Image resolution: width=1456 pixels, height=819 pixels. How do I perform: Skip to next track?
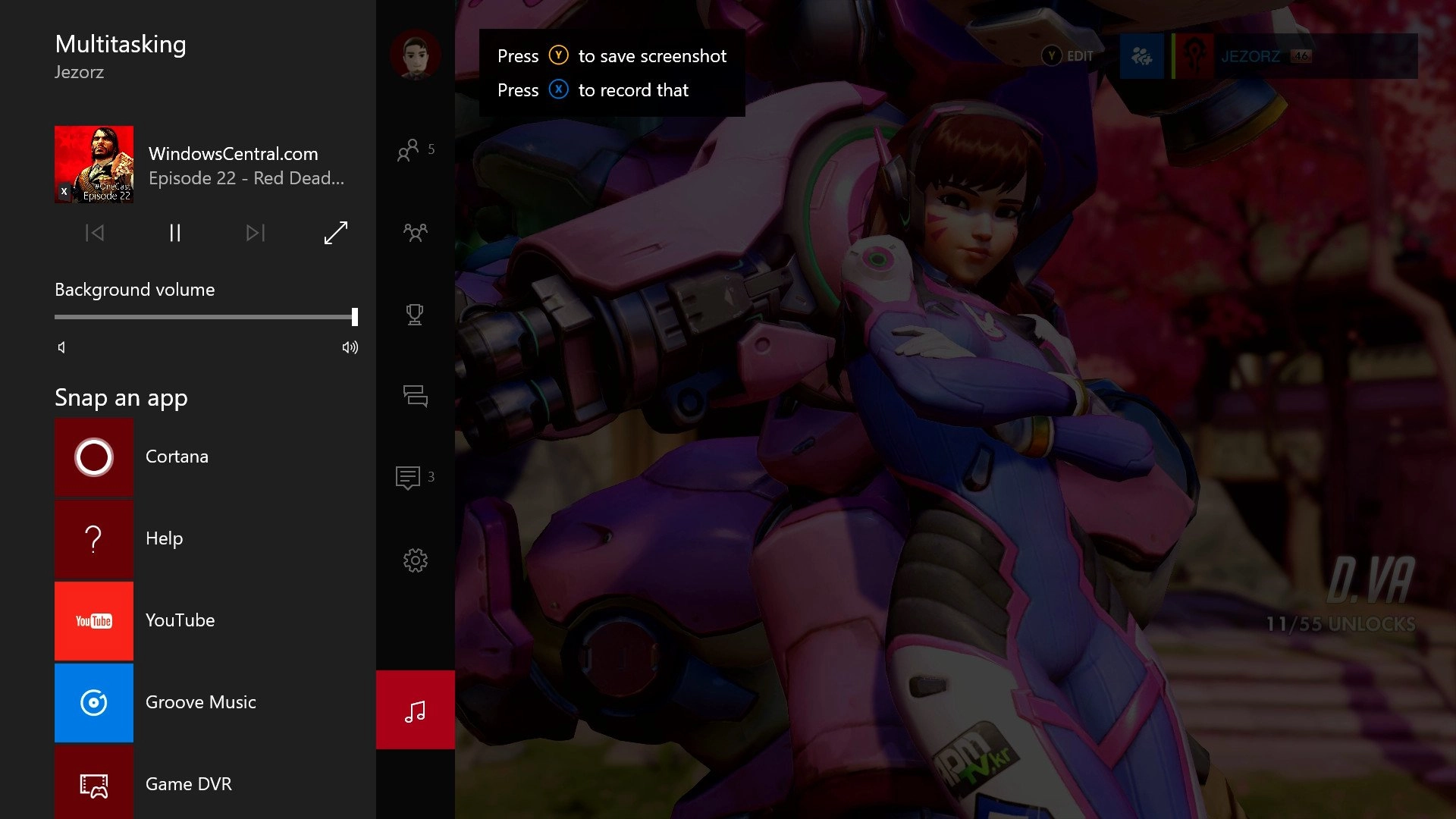click(x=256, y=233)
